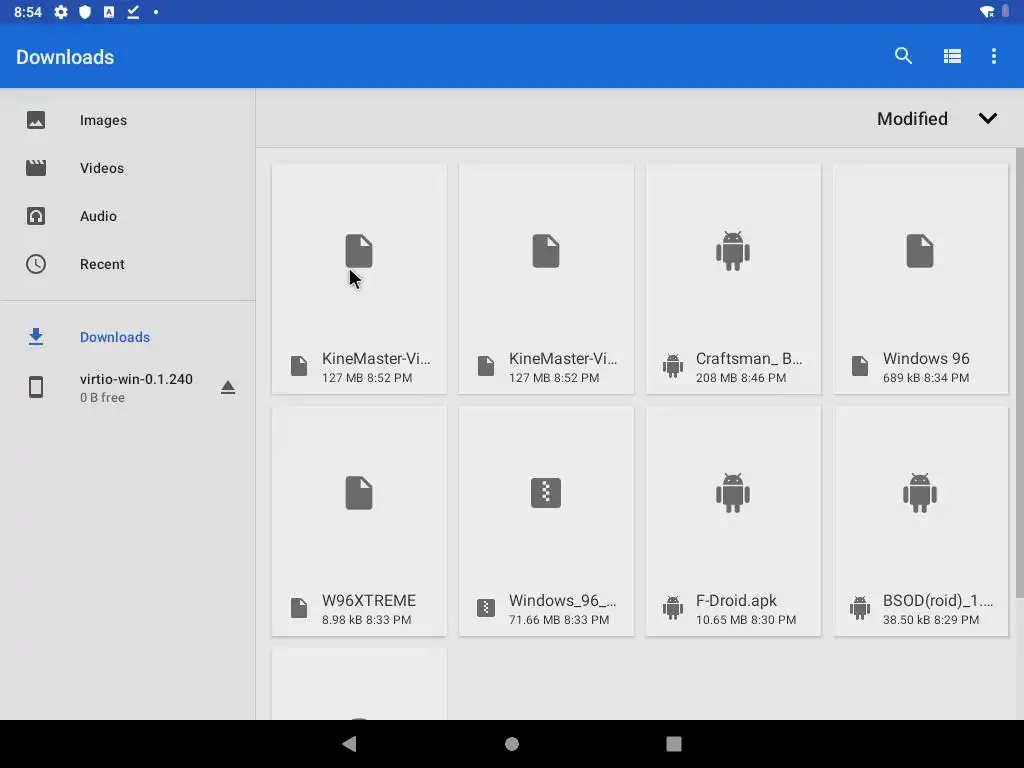Click small zip icon beside Windows_96_...

point(486,608)
